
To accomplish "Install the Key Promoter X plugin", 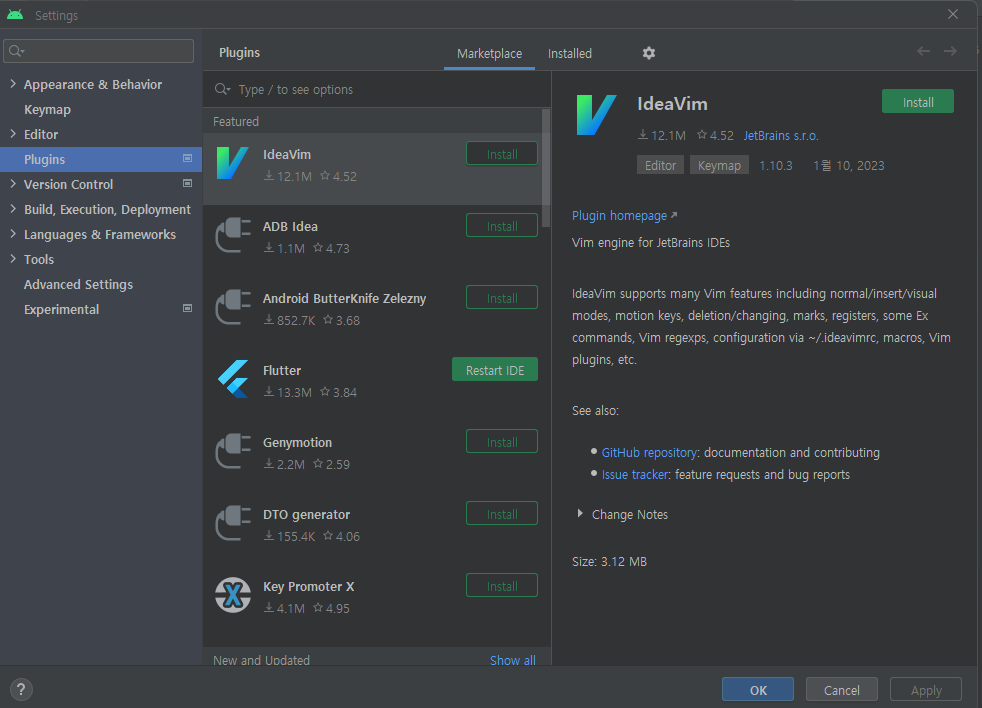I will (502, 586).
